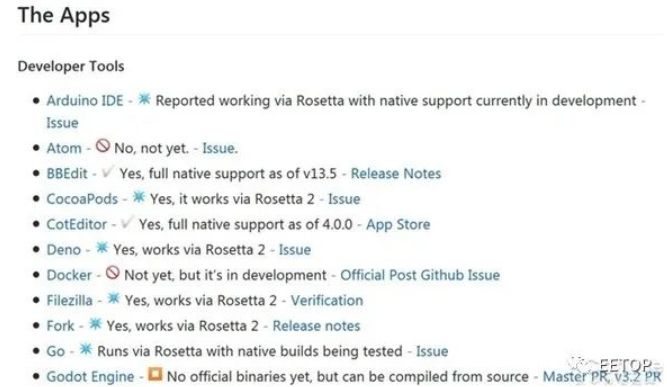The image size is (667, 387).
Task: Open the Deno Issue link
Action: coord(295,250)
